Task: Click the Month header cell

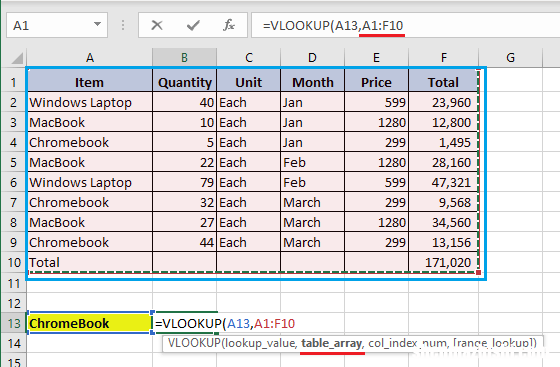Action: [x=312, y=82]
